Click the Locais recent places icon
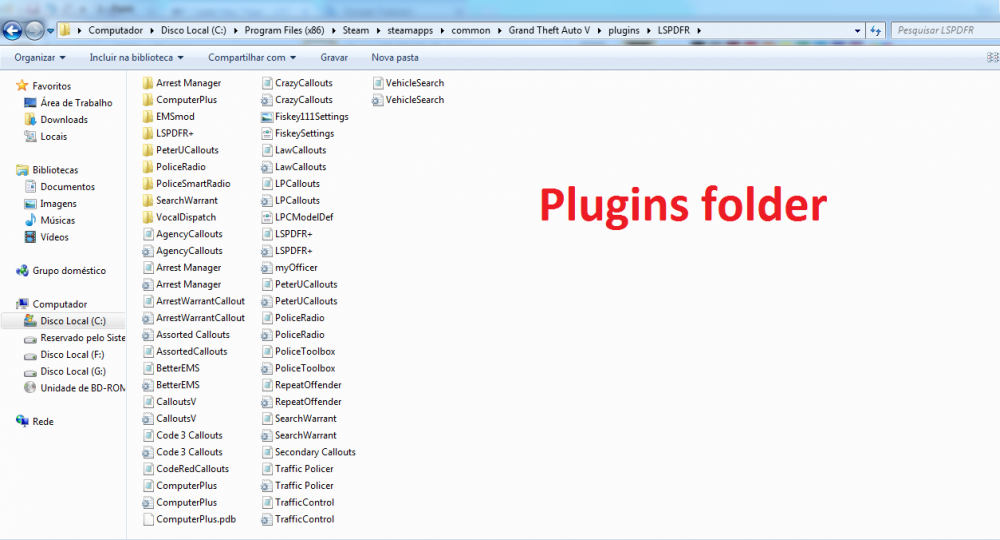This screenshot has height=540, width=1000. pyautogui.click(x=30, y=136)
